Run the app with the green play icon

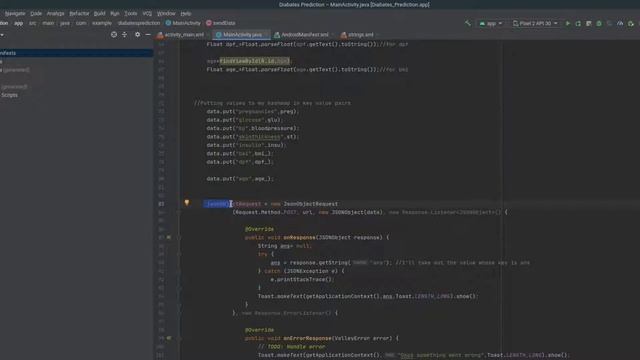coord(567,23)
